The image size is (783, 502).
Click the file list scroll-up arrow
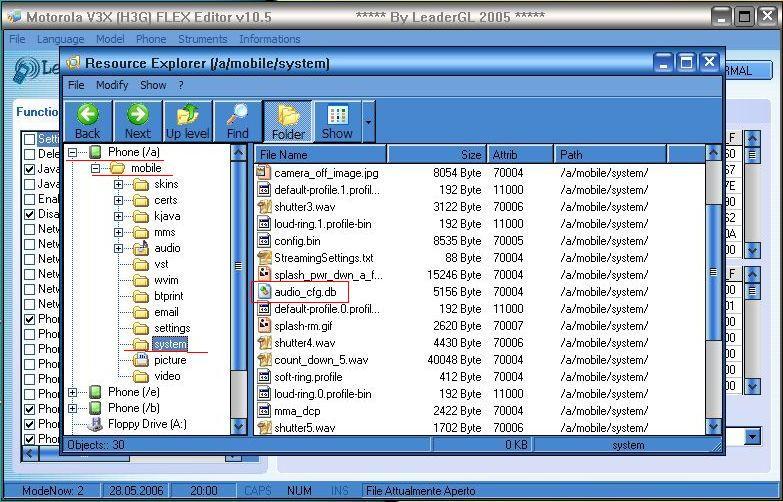[713, 152]
